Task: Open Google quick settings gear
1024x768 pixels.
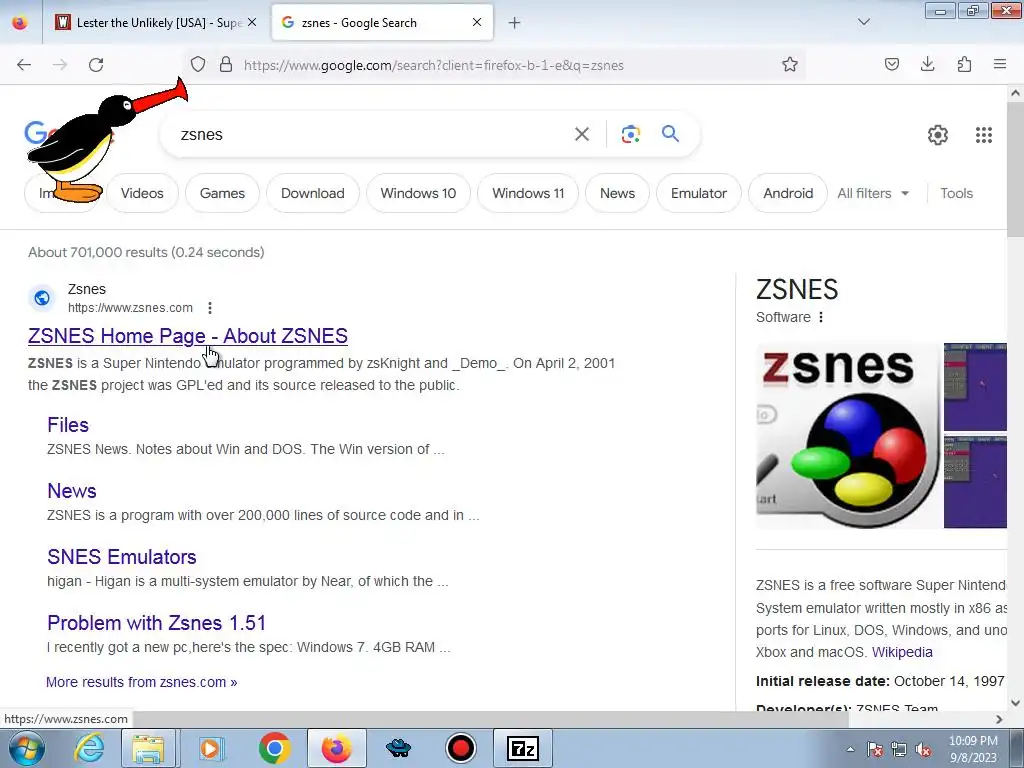Action: [938, 135]
